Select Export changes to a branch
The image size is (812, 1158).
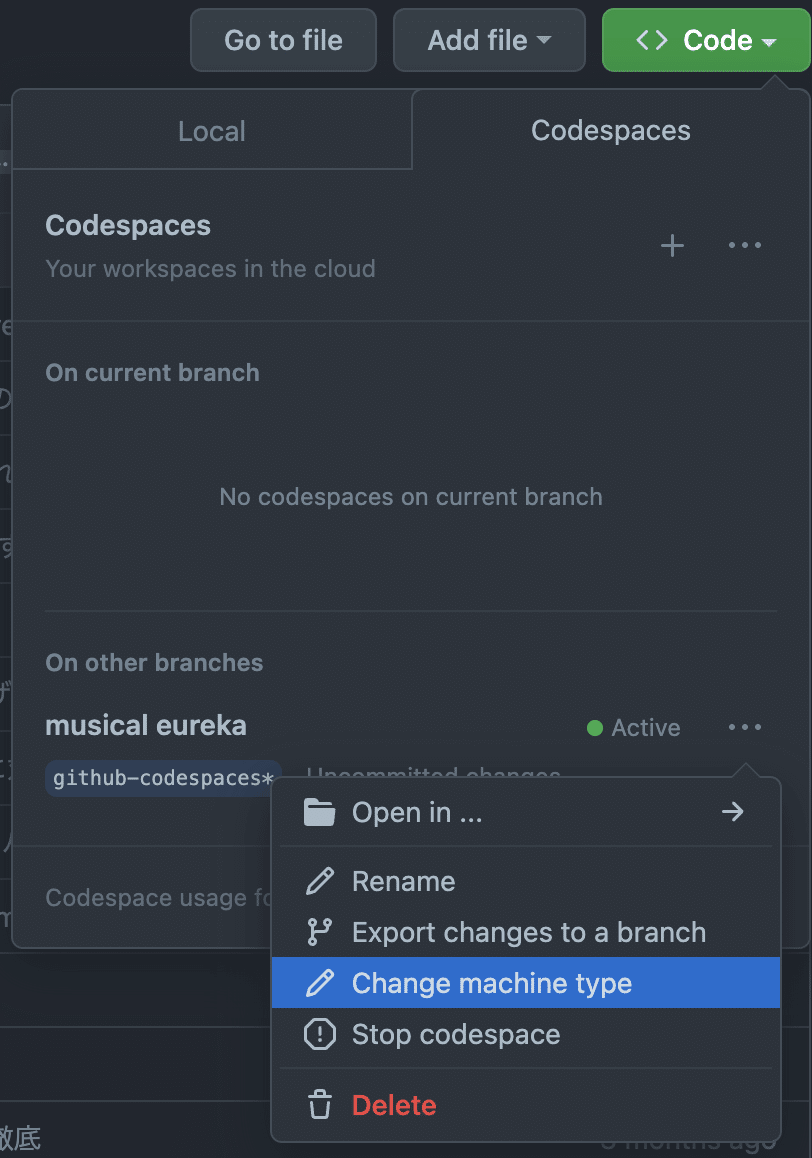point(528,932)
